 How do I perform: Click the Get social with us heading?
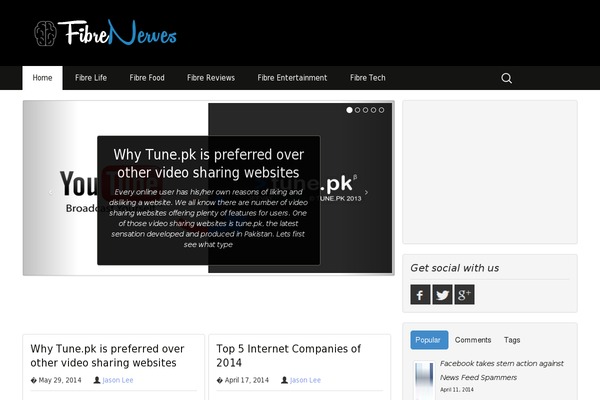coord(455,268)
